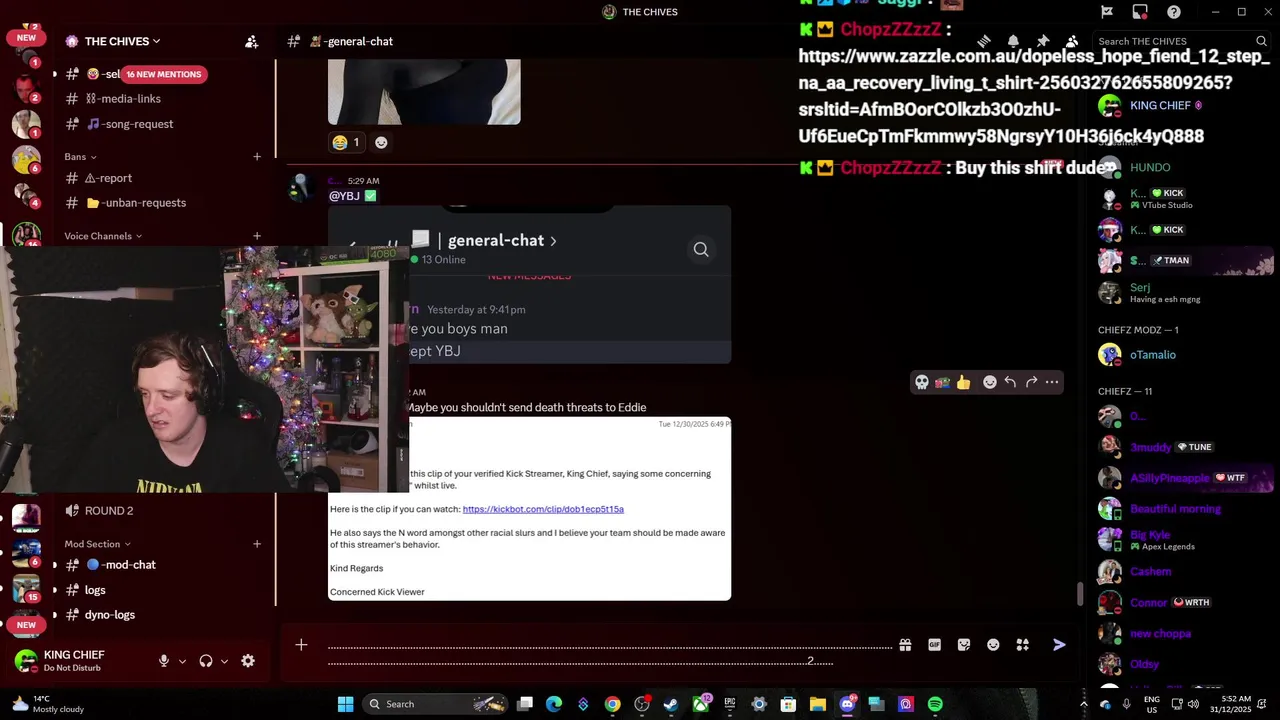Show hidden system tray icons
This screenshot has width=1280, height=720.
[x=1084, y=704]
